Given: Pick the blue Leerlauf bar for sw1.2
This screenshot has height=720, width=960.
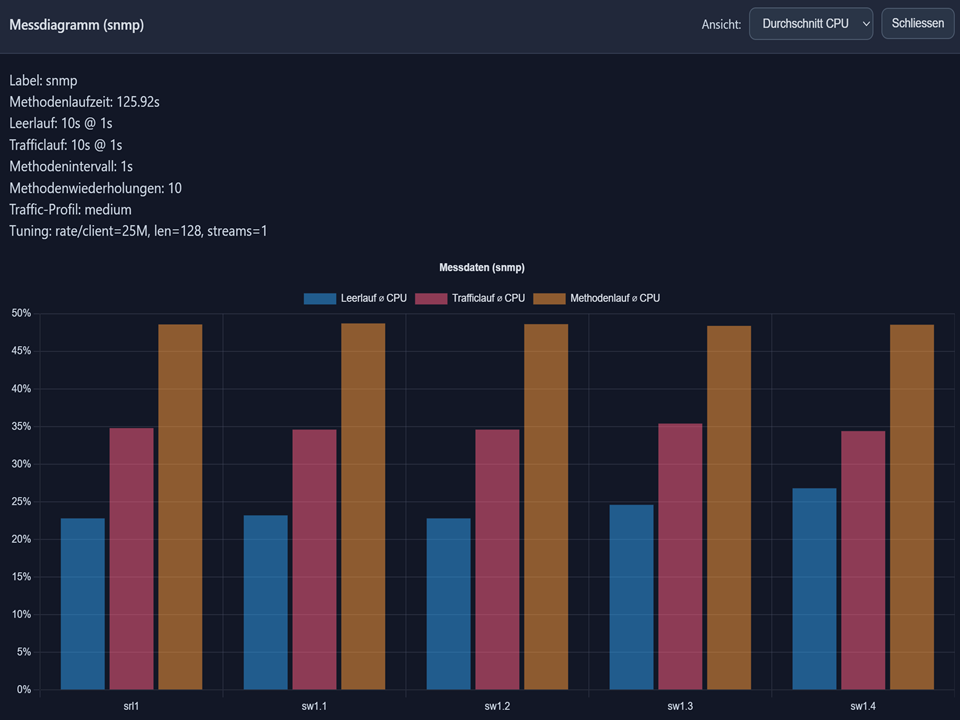Looking at the screenshot, I should 449,604.
